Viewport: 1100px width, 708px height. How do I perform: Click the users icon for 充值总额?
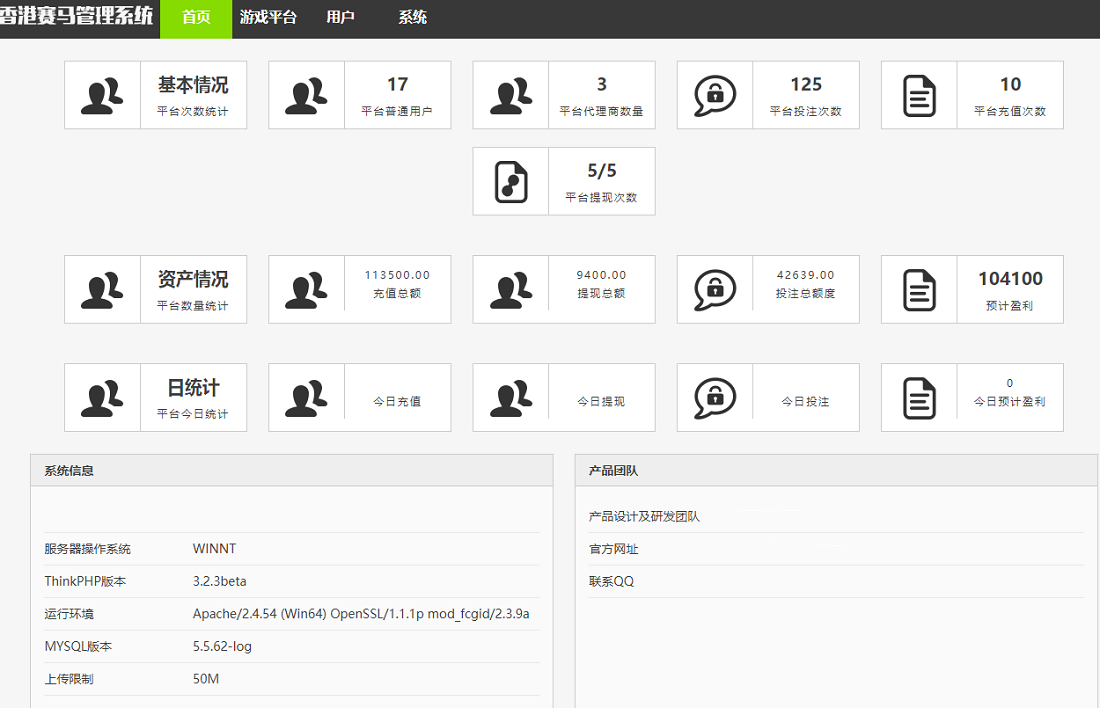point(306,290)
